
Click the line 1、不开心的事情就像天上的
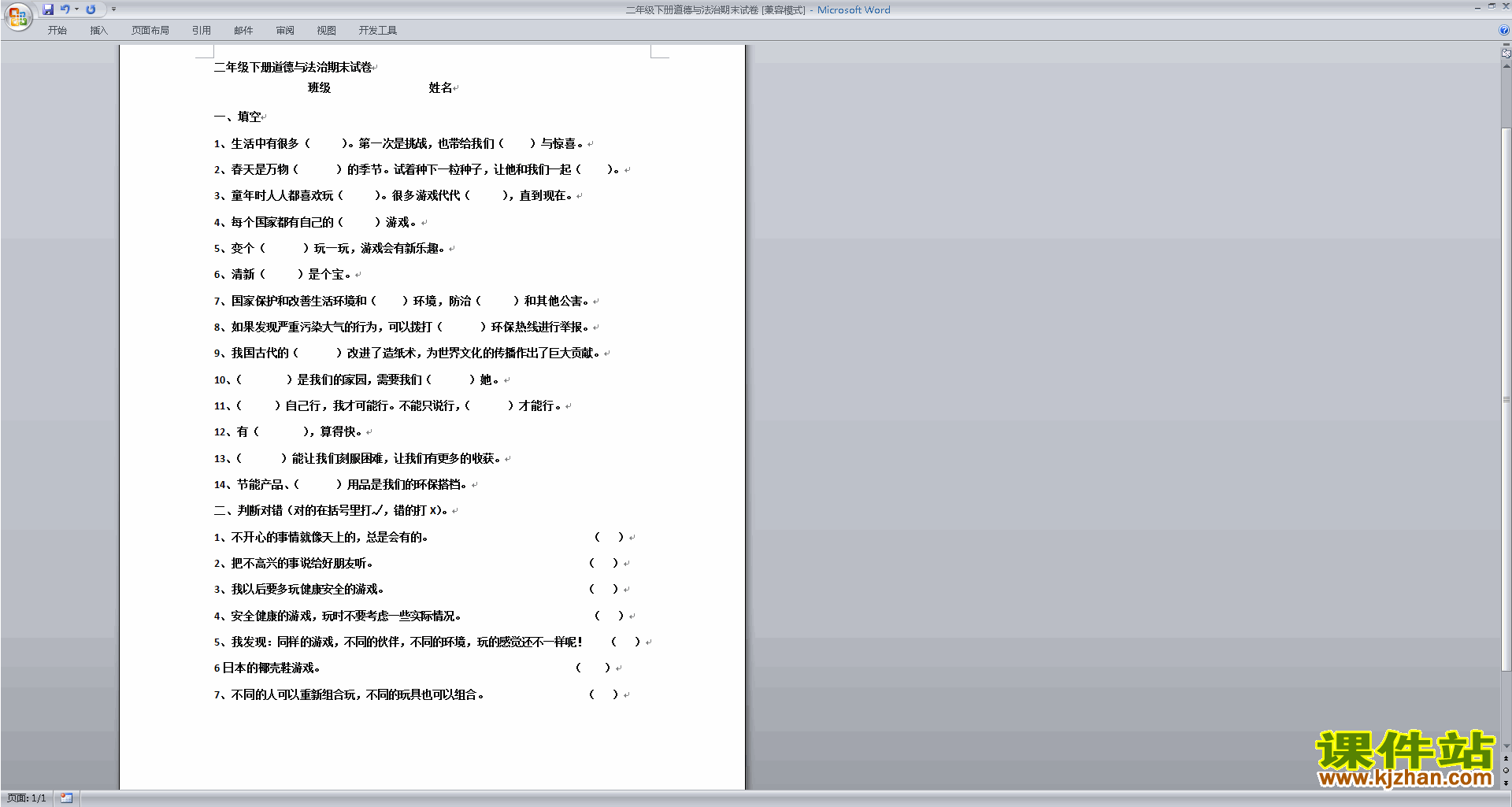point(321,538)
